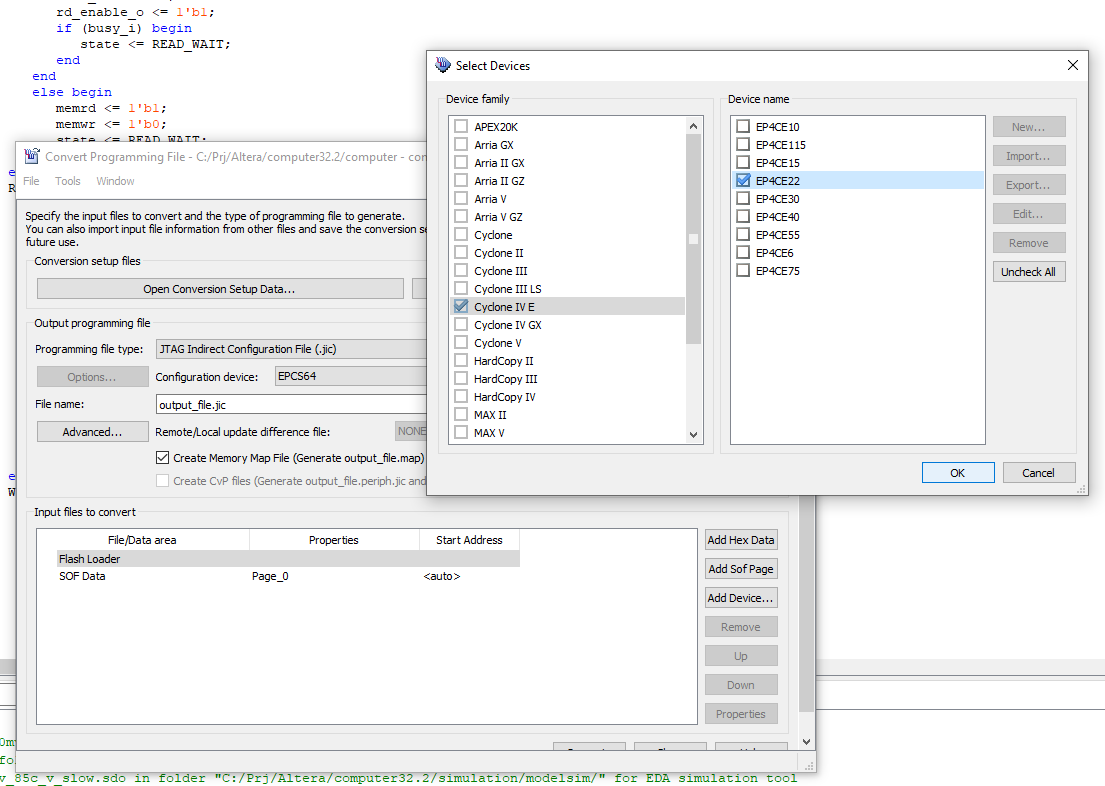Check the Cyclone device family checkbox
This screenshot has width=1105, height=786.
pos(461,234)
